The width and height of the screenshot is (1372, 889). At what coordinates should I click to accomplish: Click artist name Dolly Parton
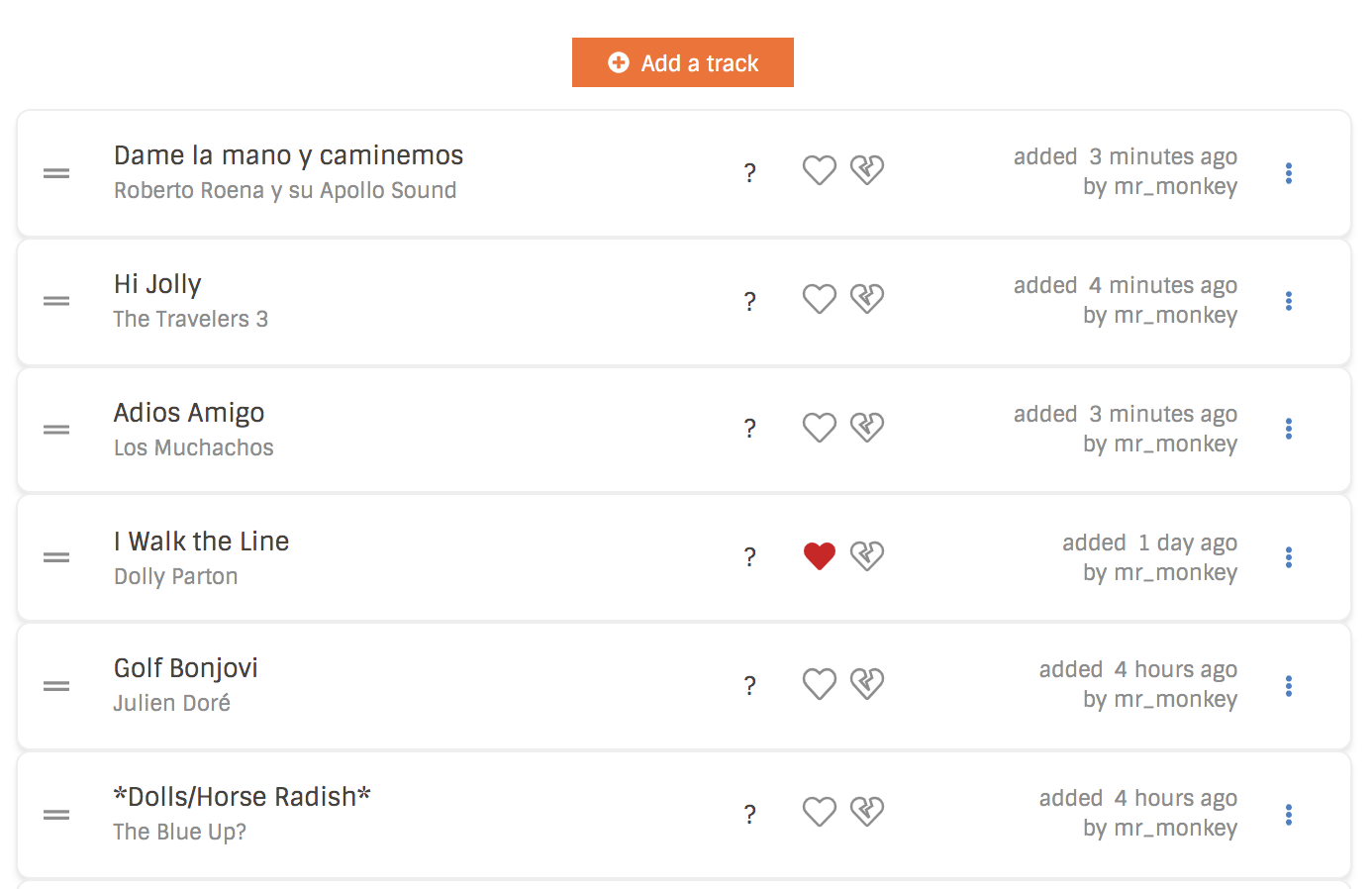point(175,576)
